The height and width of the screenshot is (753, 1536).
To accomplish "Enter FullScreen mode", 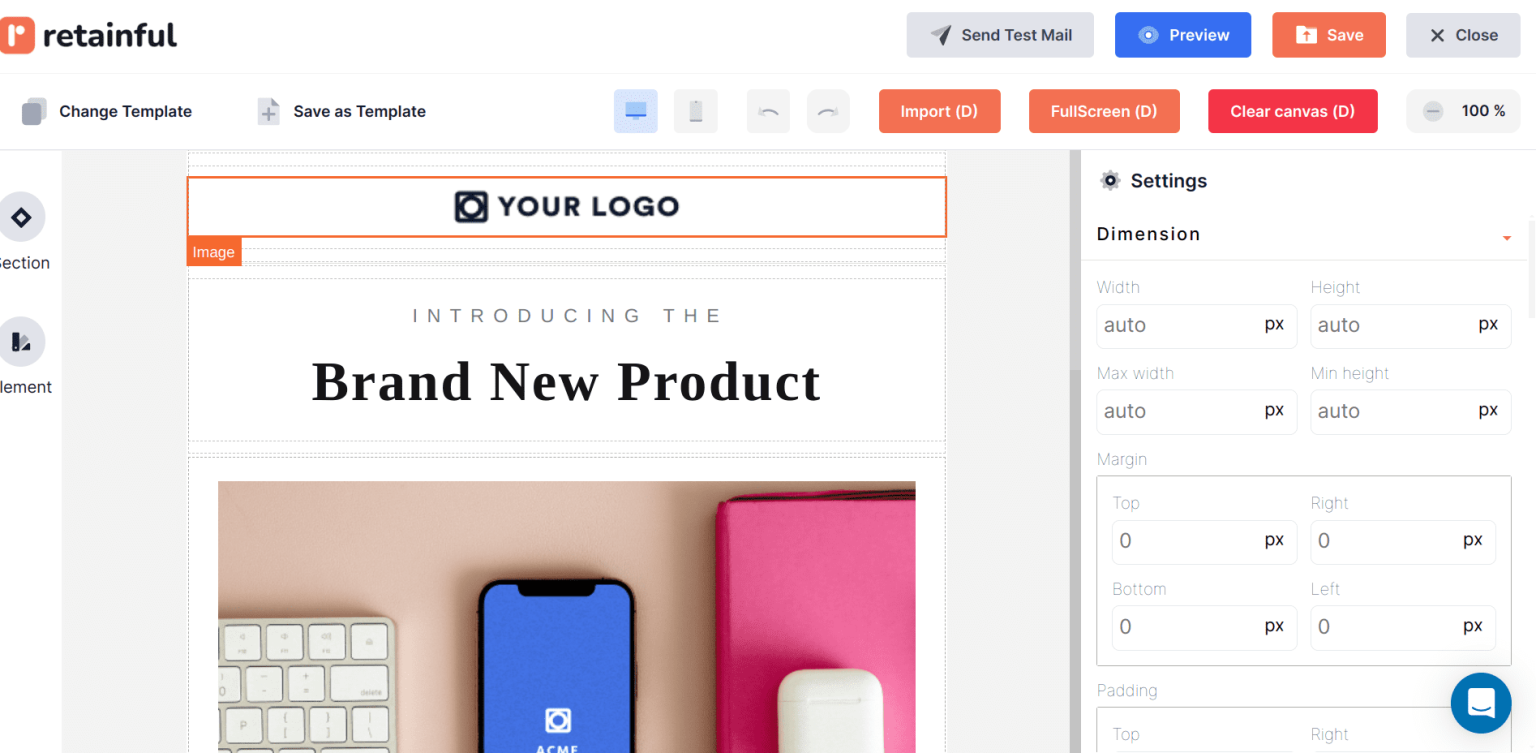I will pos(1104,111).
